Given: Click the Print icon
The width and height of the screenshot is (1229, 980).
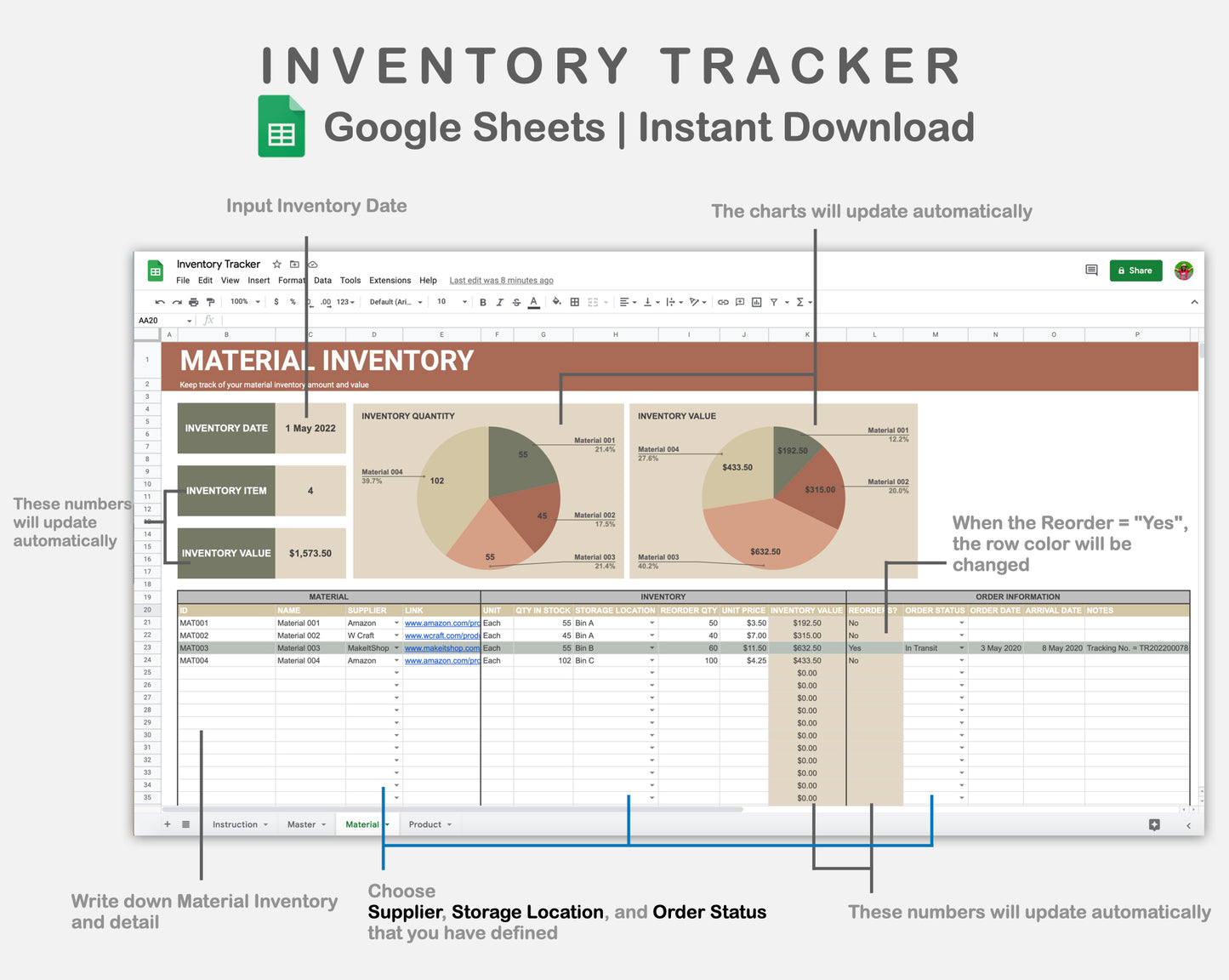Looking at the screenshot, I should pos(194,302).
